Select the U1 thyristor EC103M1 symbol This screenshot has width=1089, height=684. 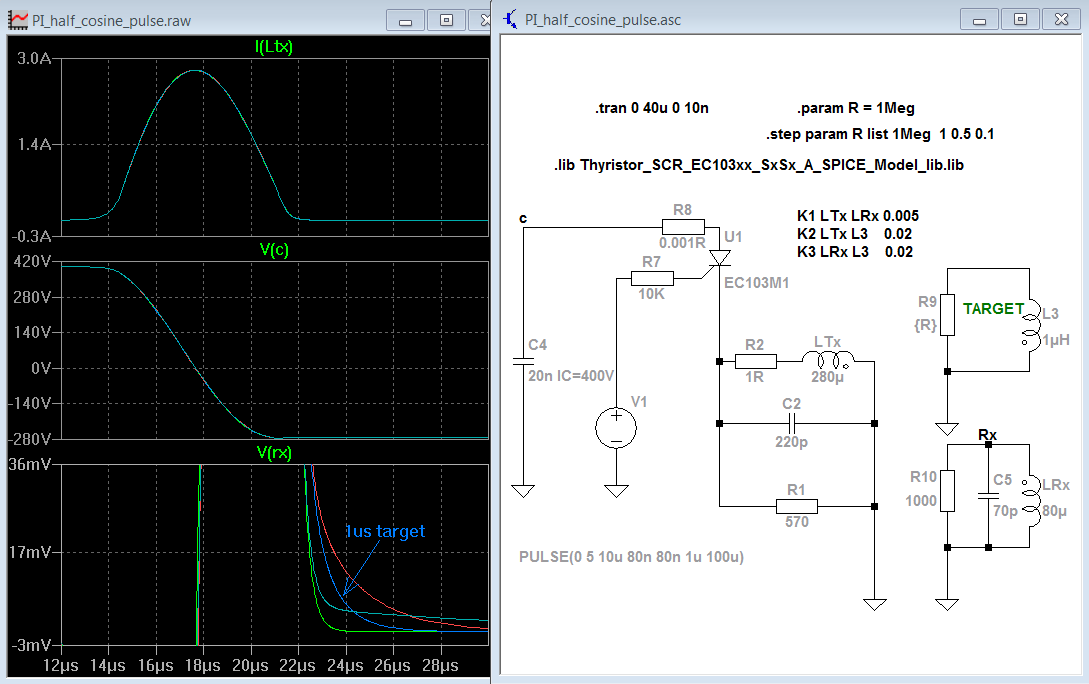(x=720, y=259)
